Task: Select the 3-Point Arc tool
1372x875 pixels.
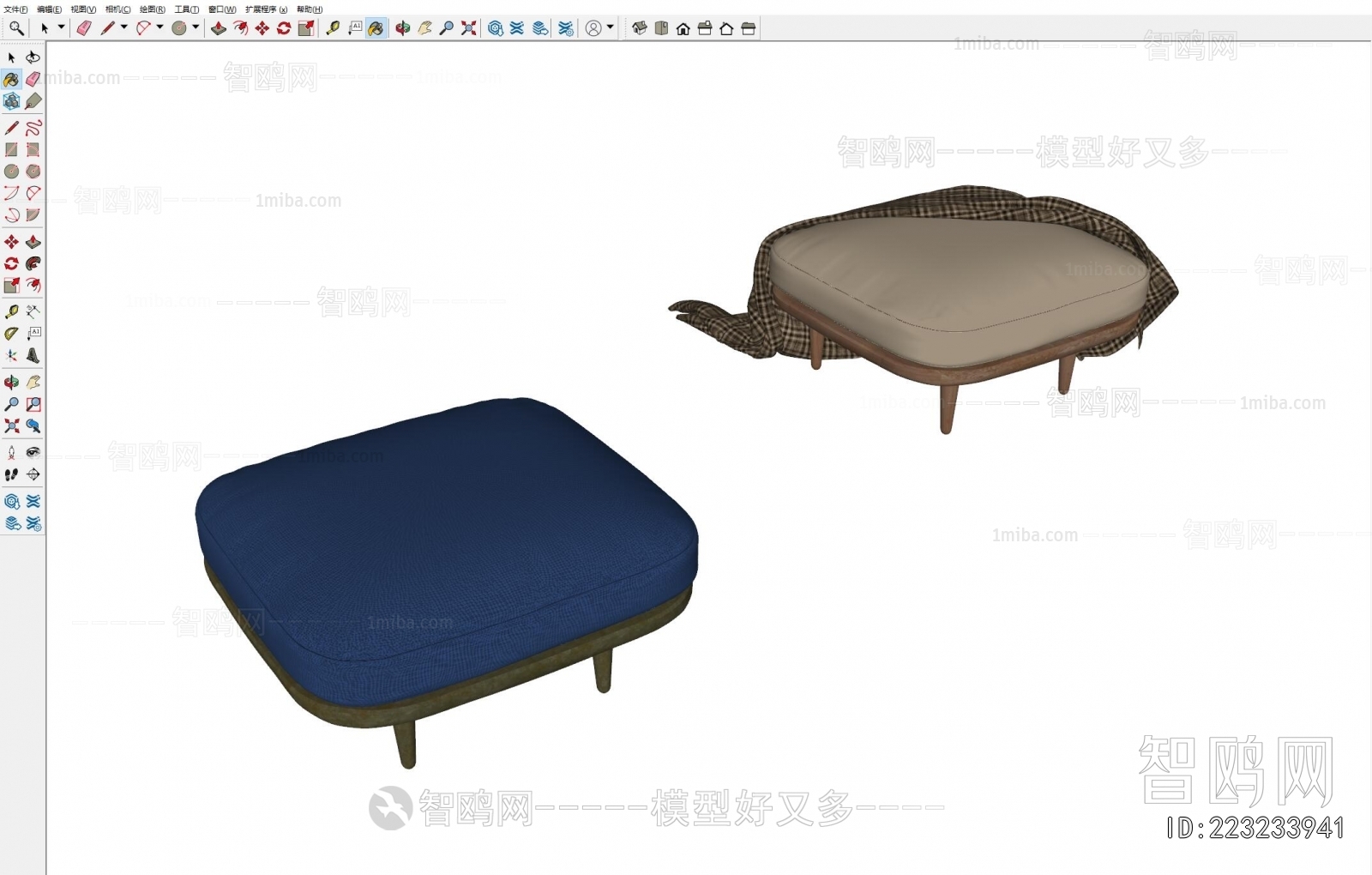Action: coord(11,215)
